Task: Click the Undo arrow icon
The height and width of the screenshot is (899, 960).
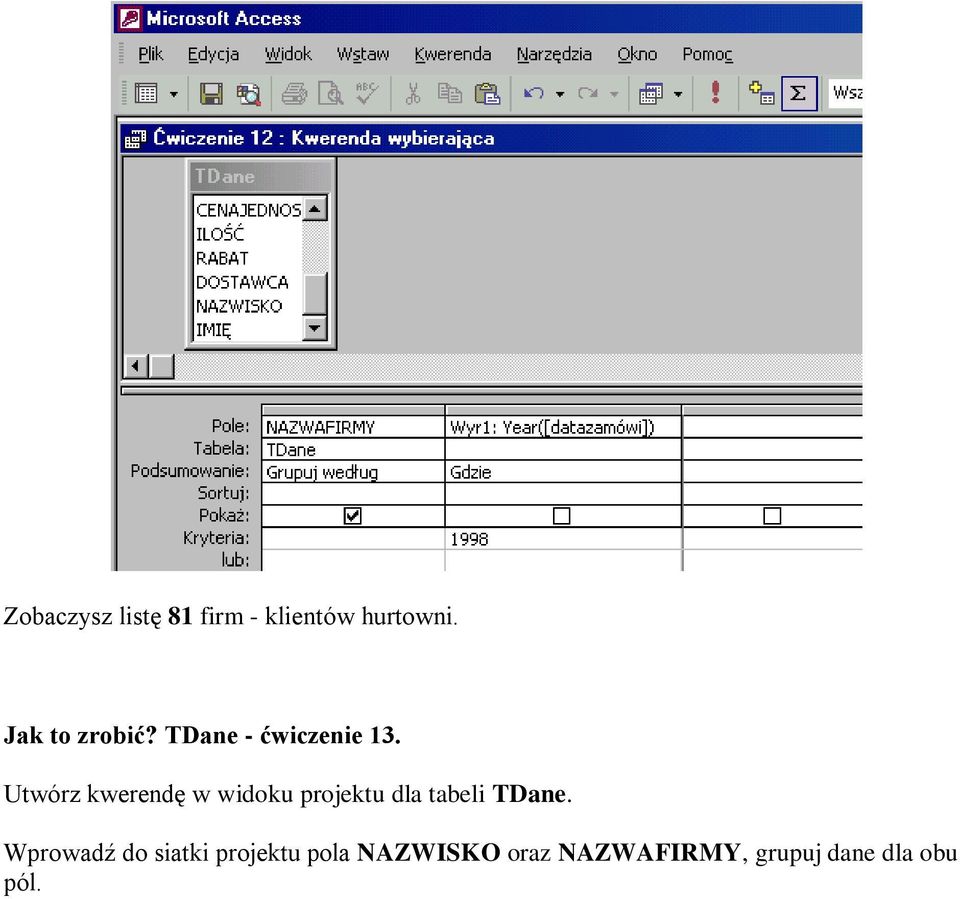Action: [533, 94]
